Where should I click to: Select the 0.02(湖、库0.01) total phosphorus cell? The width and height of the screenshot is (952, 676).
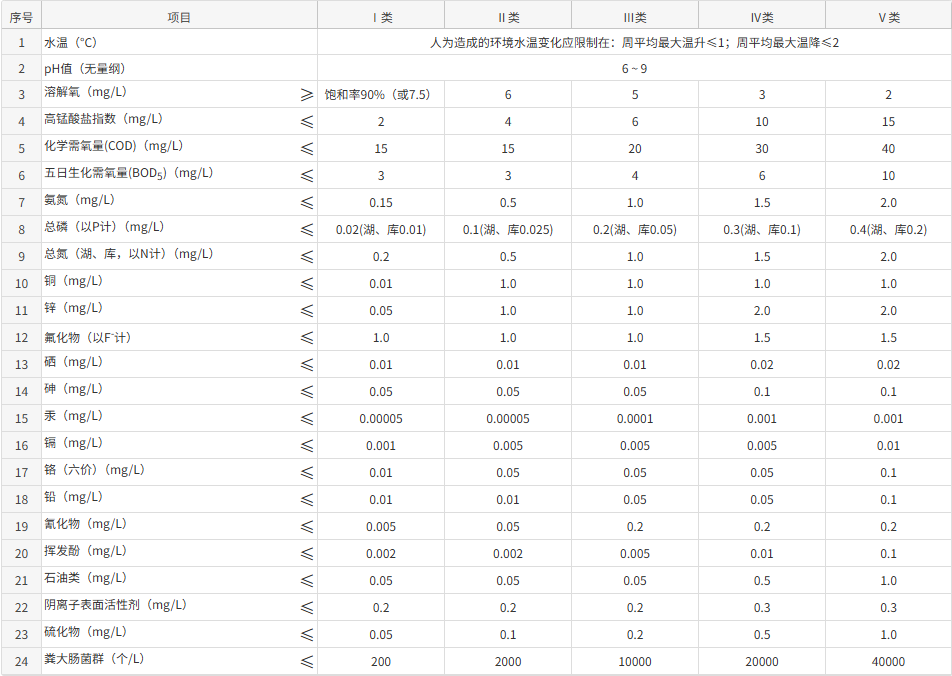click(381, 230)
